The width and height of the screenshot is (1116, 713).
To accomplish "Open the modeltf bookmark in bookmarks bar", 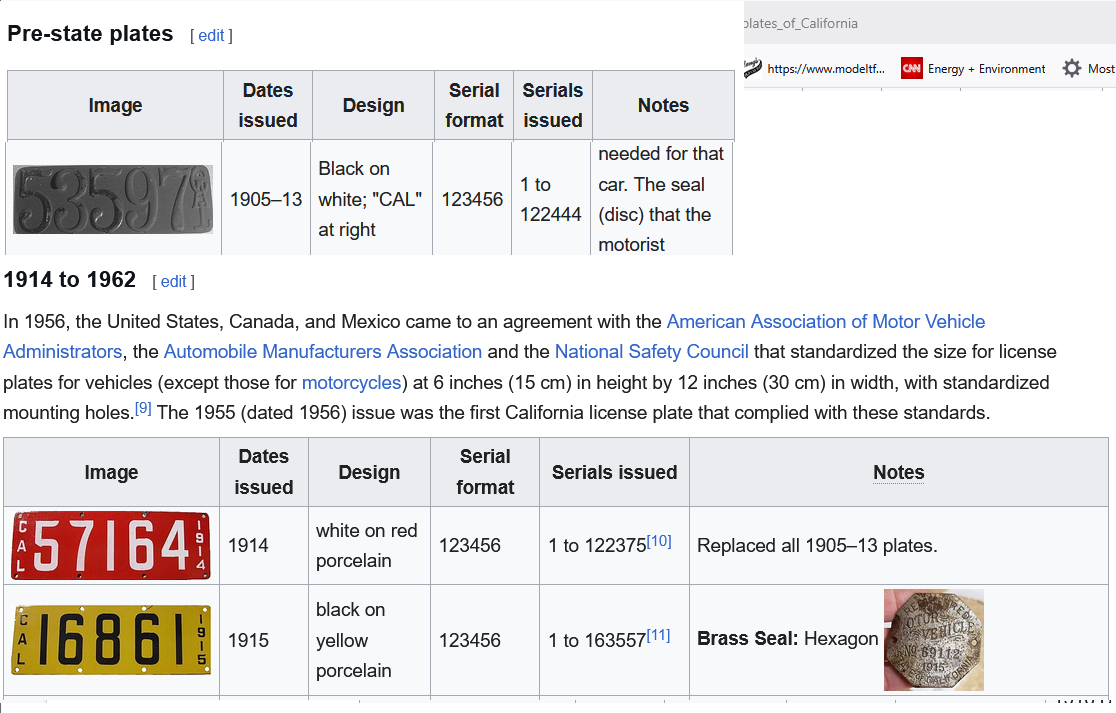I will [814, 69].
